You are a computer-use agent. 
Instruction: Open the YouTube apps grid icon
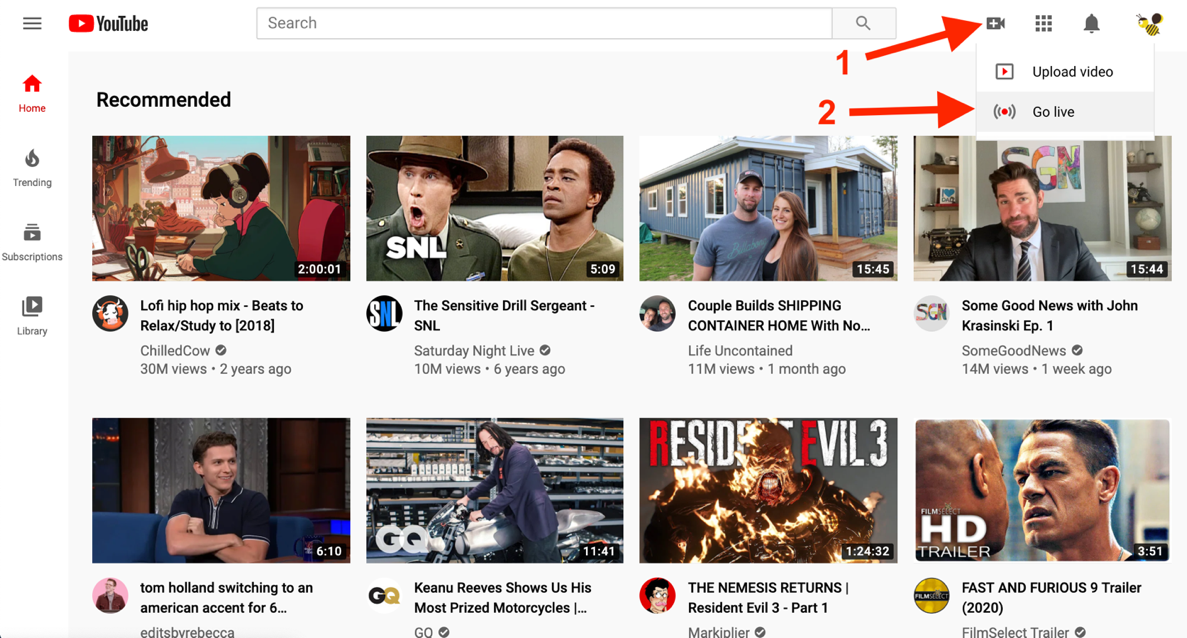click(x=1043, y=23)
